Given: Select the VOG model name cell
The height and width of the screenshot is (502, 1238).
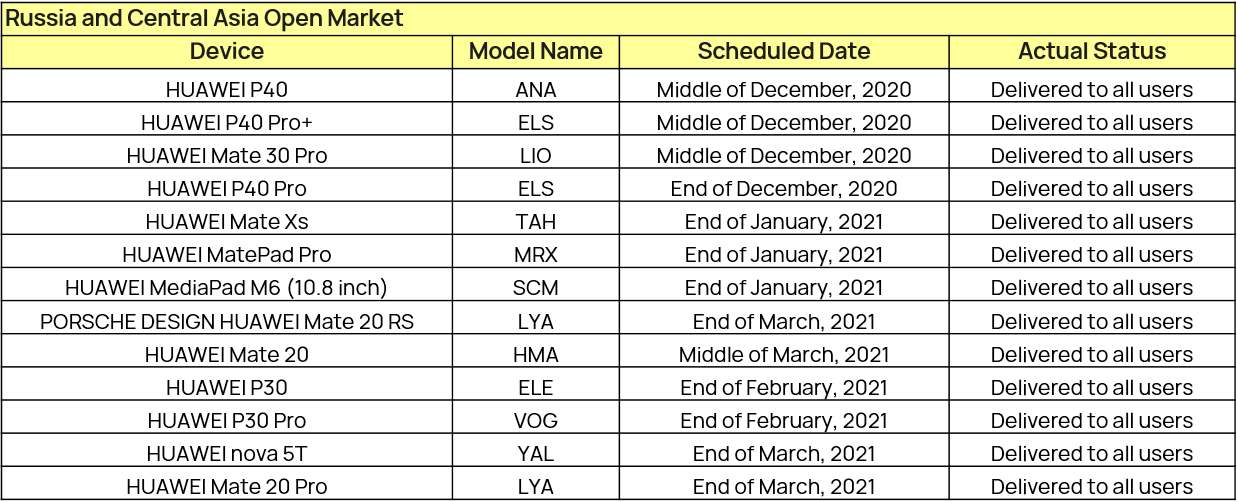Looking at the screenshot, I should coord(536,420).
